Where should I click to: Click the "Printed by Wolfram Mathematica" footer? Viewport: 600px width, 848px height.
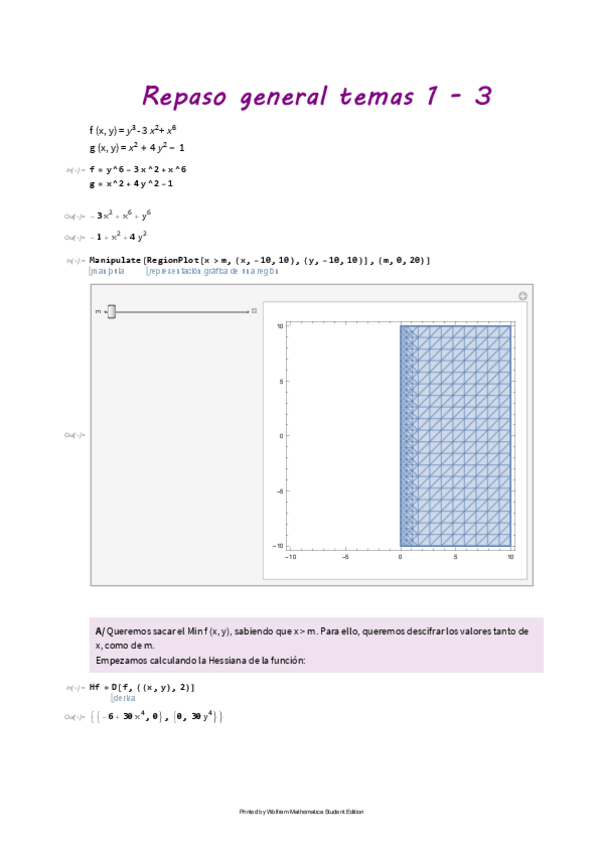[301, 811]
